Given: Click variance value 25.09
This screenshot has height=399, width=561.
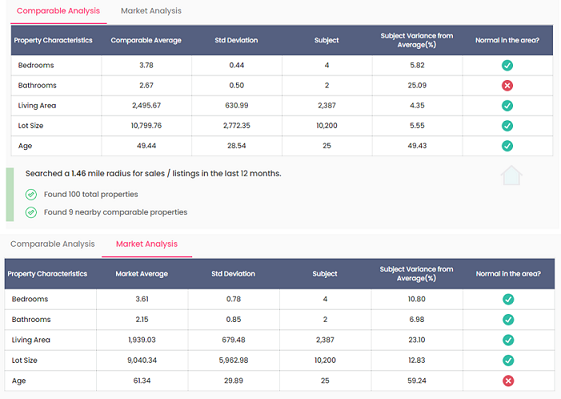Looking at the screenshot, I should click(x=417, y=86).
